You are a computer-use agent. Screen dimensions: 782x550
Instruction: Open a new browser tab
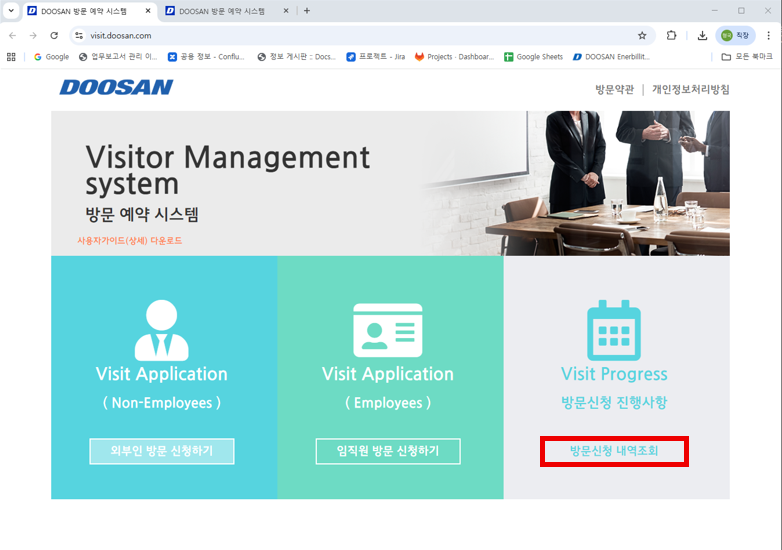click(307, 11)
